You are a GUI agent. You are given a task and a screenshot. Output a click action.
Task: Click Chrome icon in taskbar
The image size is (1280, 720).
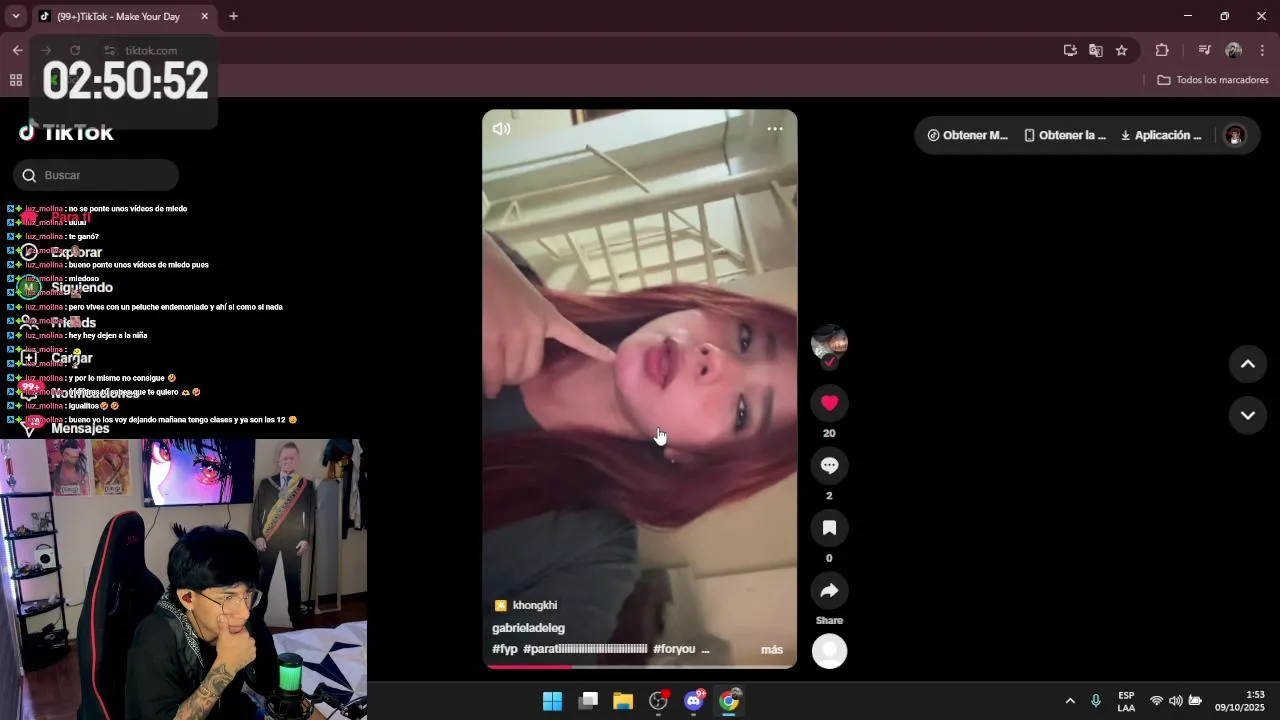click(x=729, y=701)
